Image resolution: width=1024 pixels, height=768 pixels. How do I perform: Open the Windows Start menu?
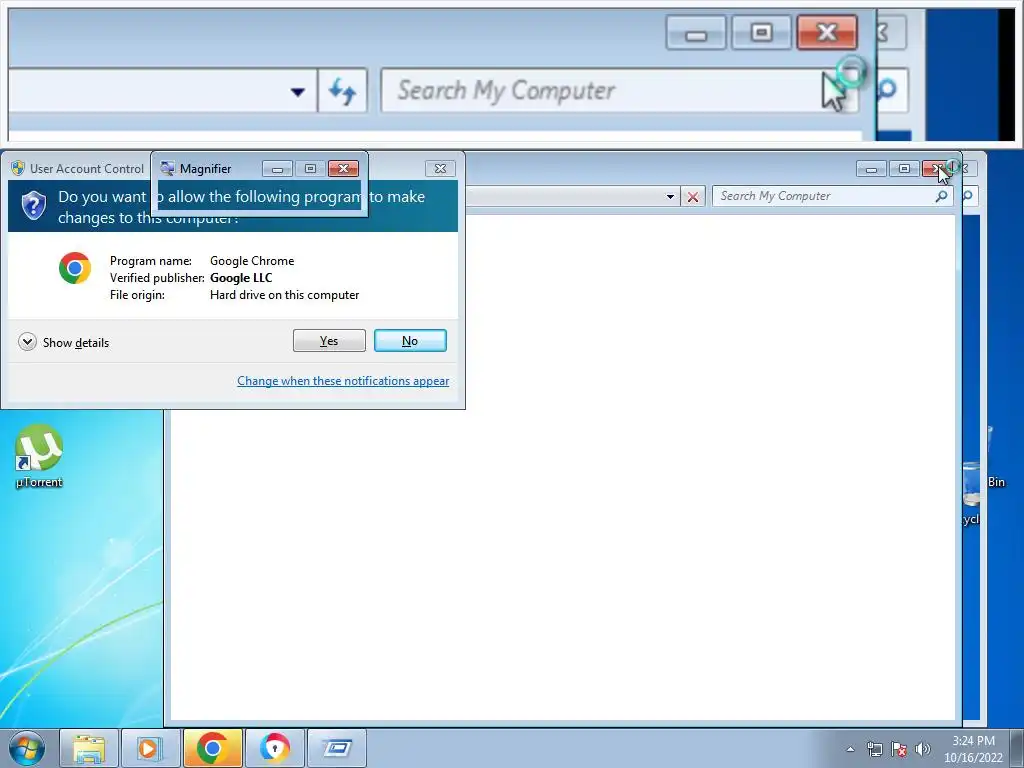pos(27,748)
